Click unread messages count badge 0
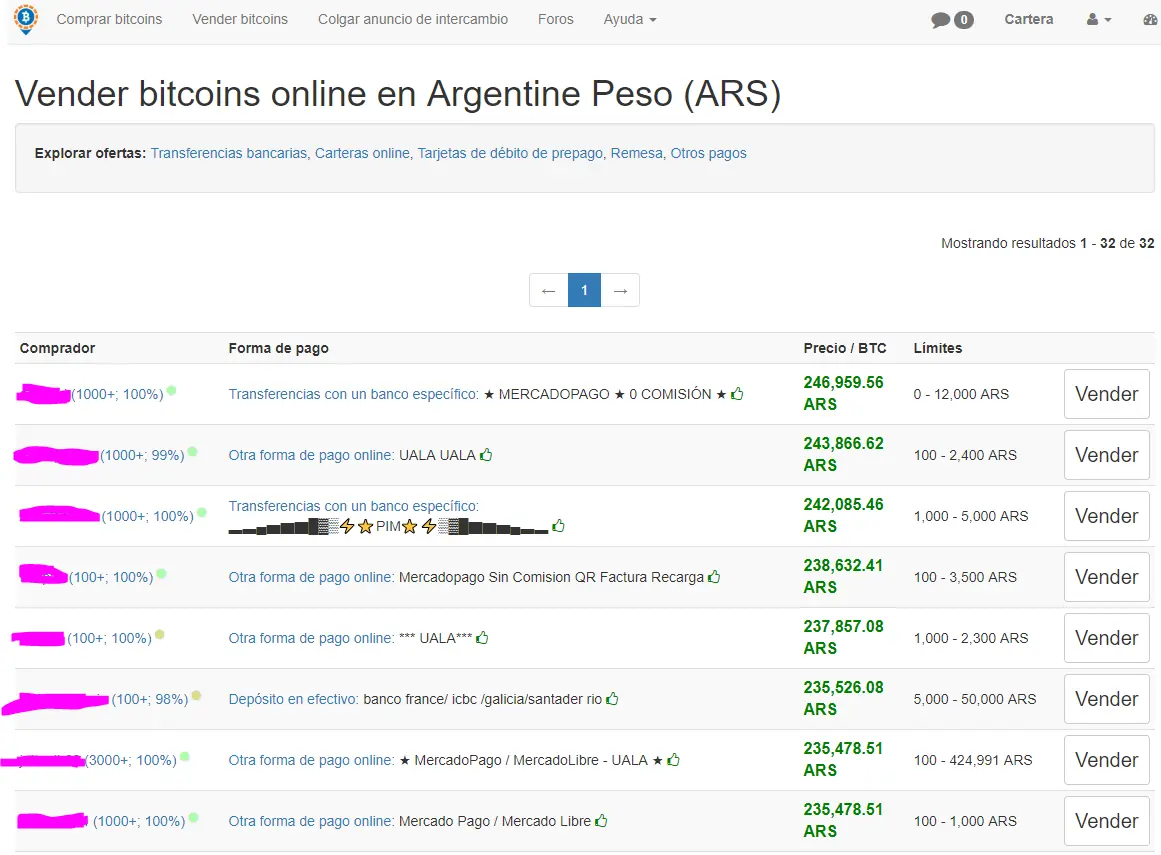 963,20
